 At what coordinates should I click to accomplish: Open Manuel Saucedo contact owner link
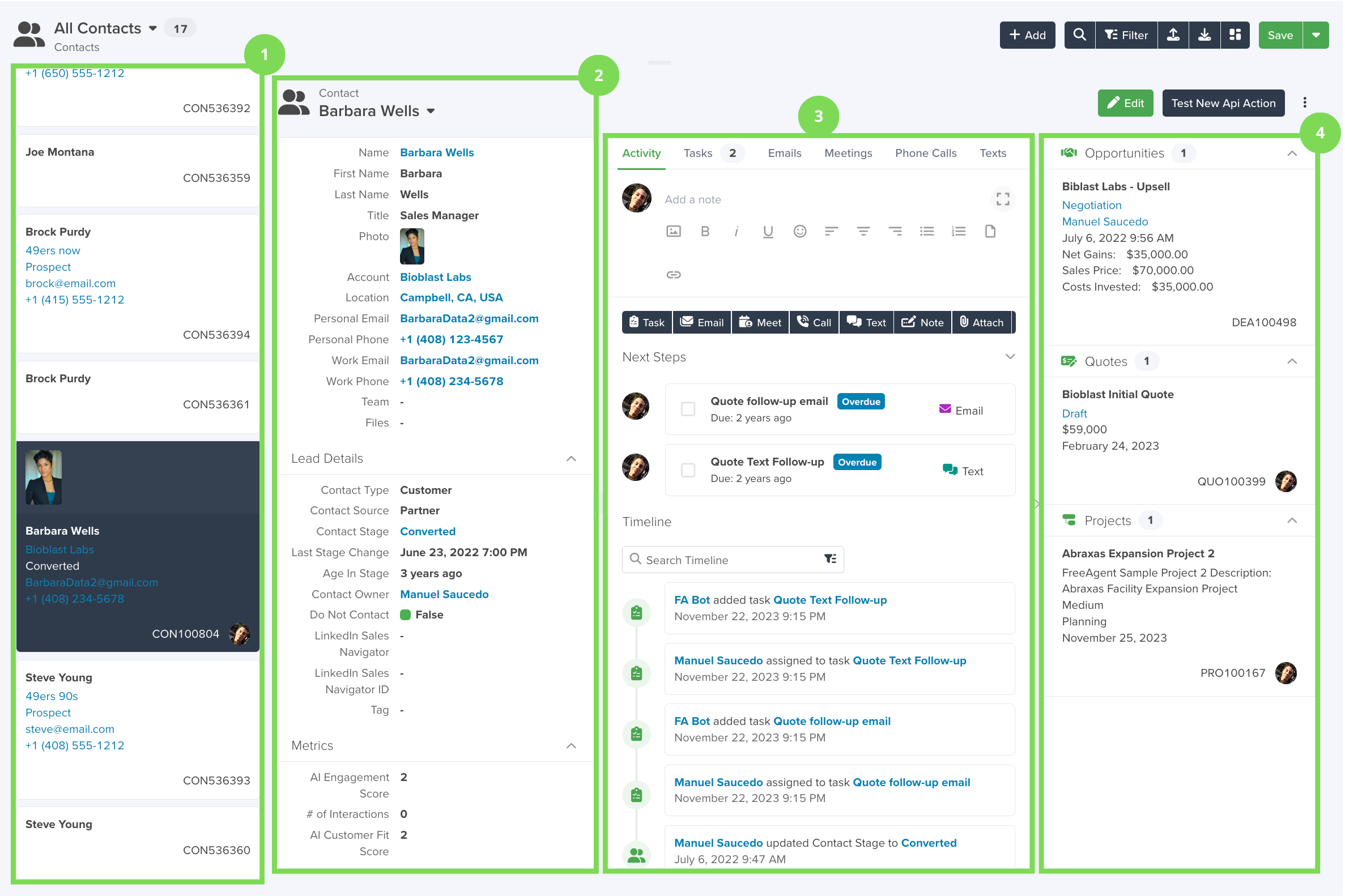click(444, 594)
